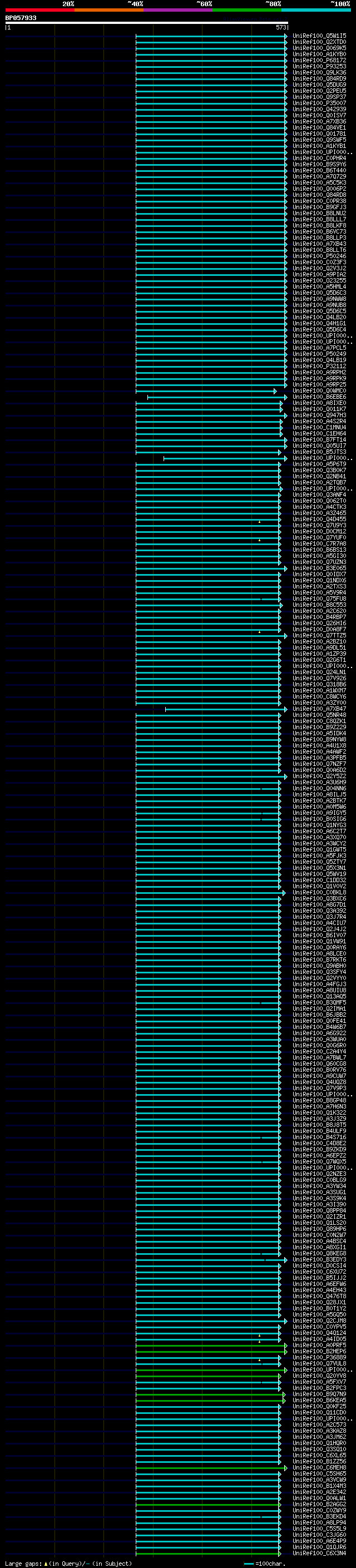
Task: Select hit UniRef100_A0PRF5
Action: coord(319,1345)
